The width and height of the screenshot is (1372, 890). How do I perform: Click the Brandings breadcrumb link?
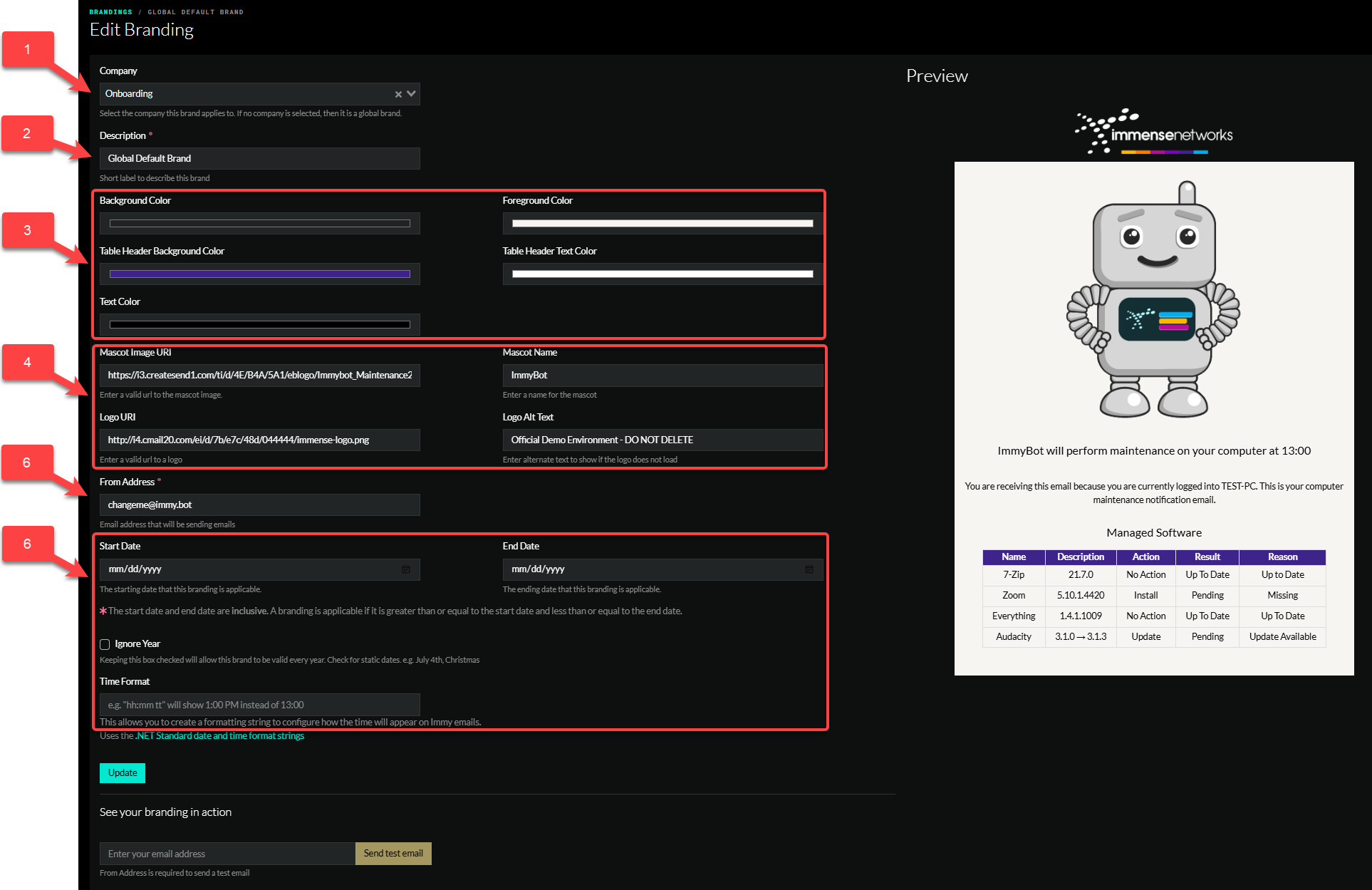tap(110, 12)
